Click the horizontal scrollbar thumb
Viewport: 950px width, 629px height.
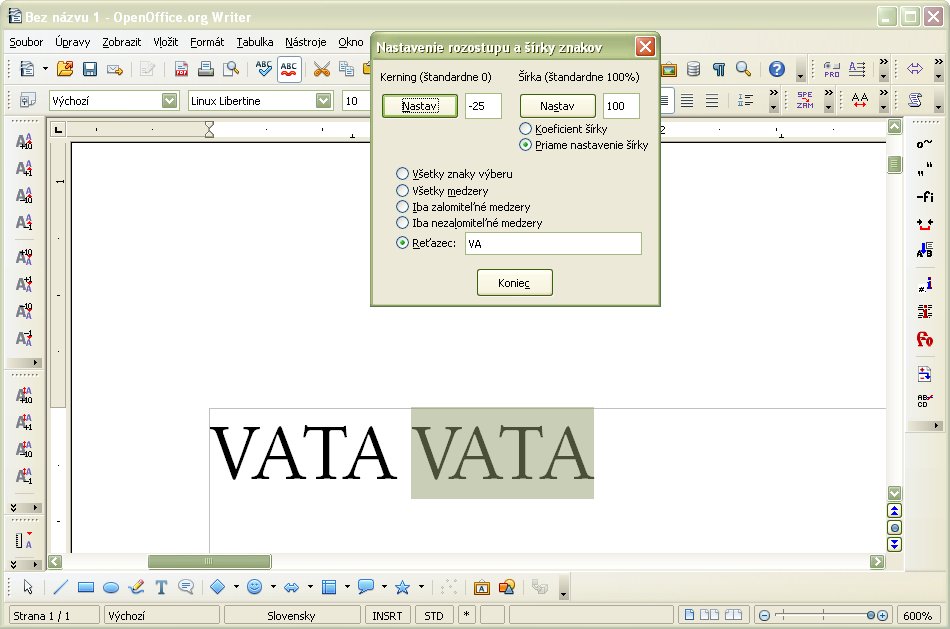coord(209,561)
